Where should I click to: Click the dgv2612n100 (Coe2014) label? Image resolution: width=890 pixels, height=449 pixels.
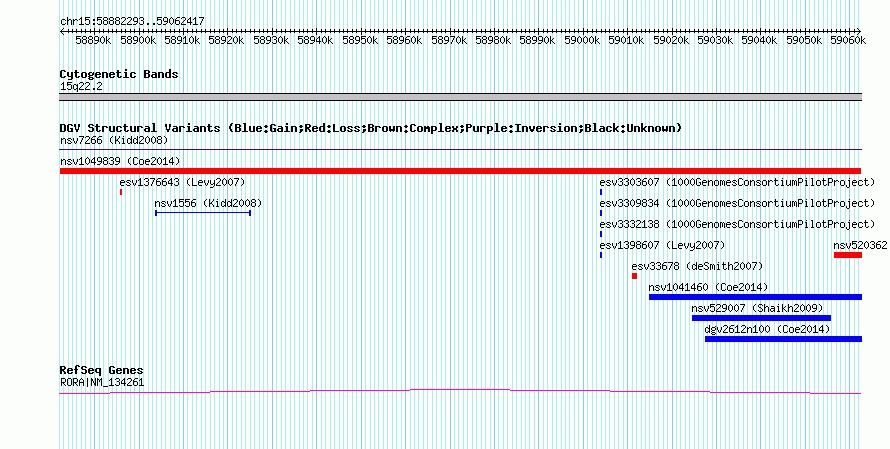[x=767, y=329]
